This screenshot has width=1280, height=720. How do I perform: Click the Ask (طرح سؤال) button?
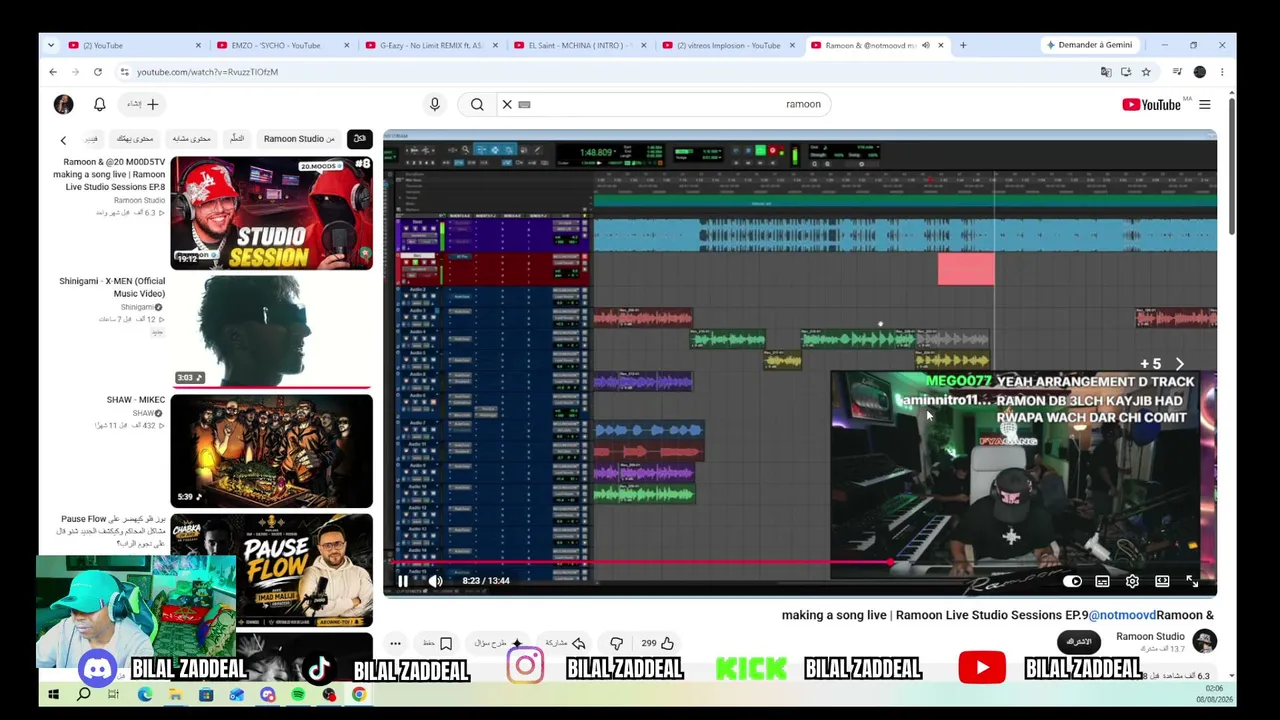pos(498,644)
